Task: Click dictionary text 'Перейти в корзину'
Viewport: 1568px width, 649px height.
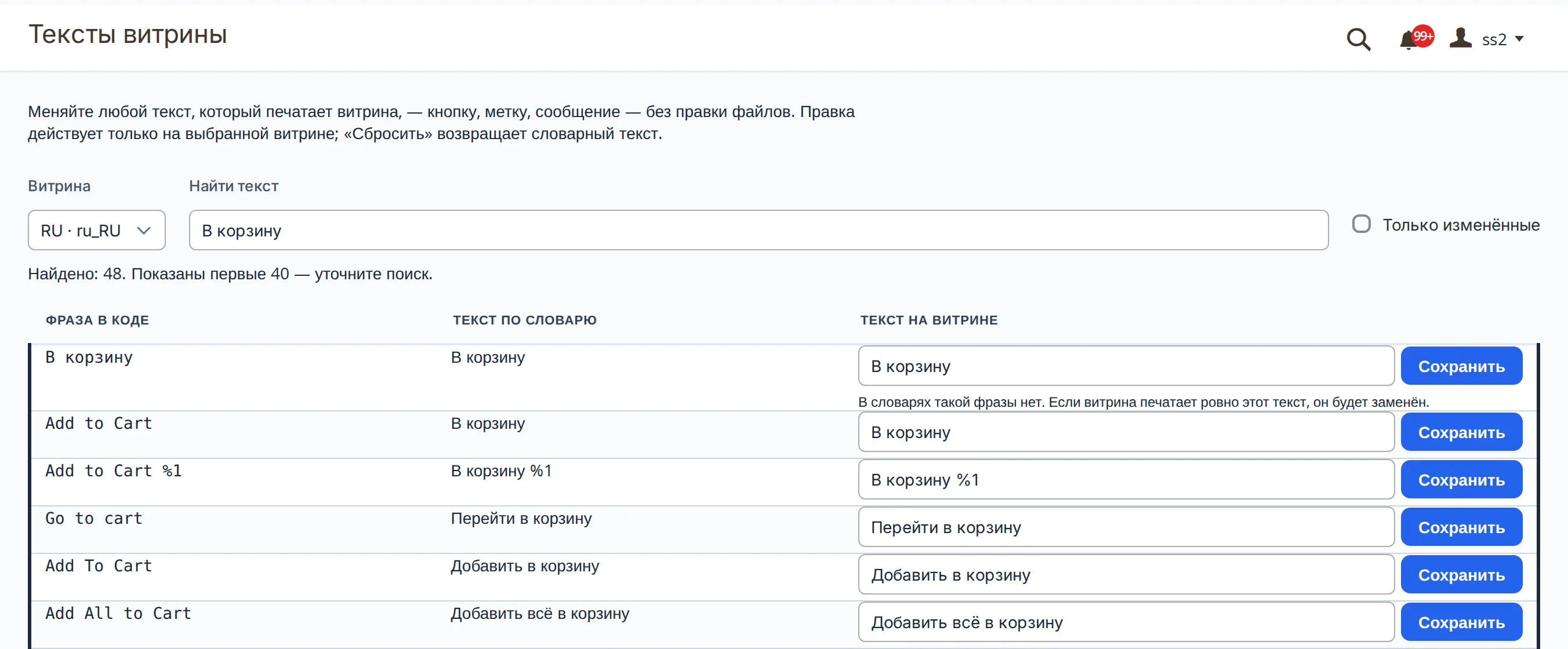Action: point(521,518)
